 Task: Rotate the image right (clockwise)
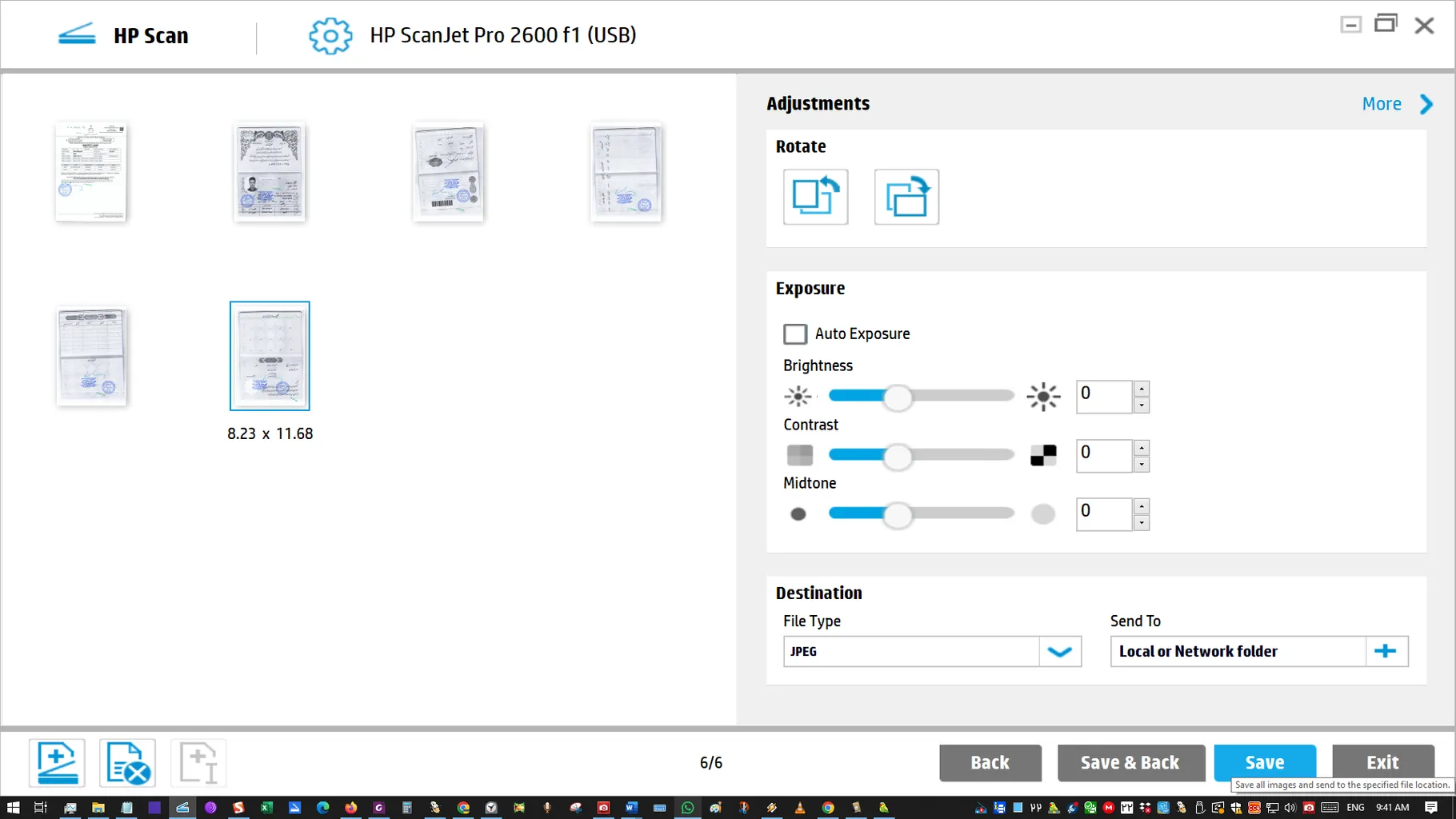pos(906,197)
